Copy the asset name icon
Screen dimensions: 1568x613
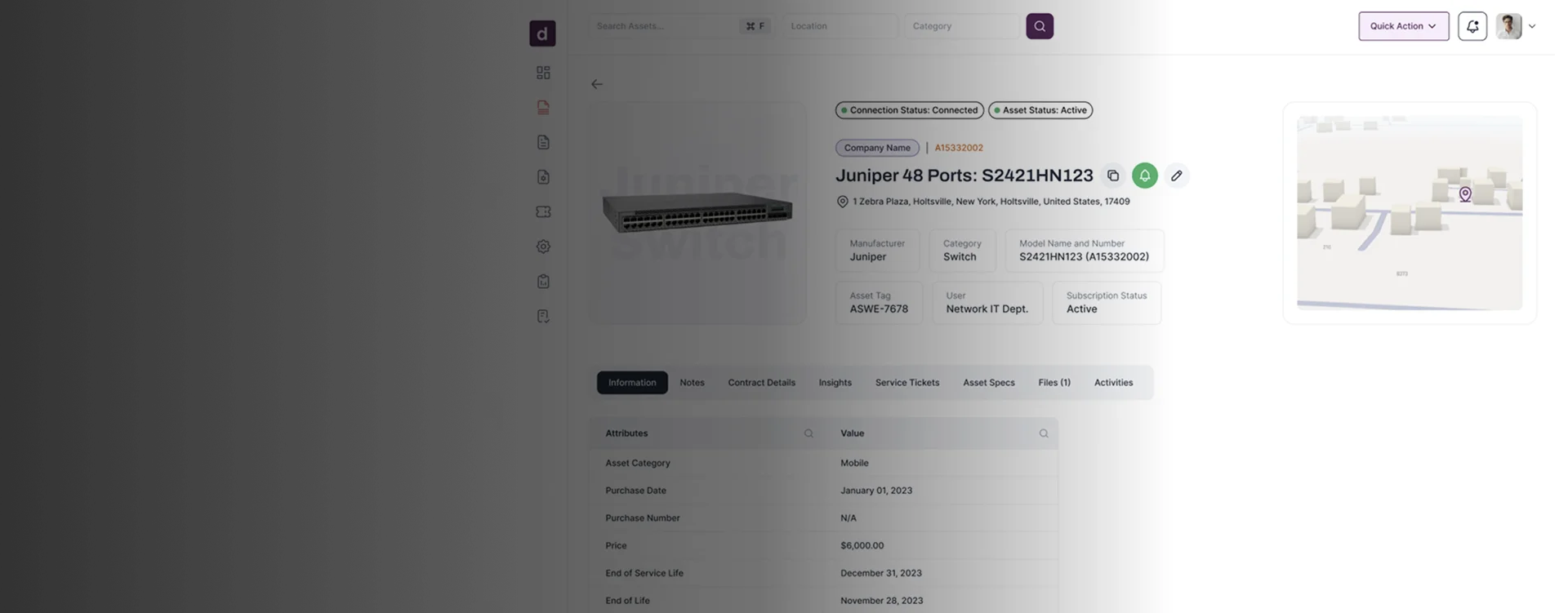(x=1112, y=175)
